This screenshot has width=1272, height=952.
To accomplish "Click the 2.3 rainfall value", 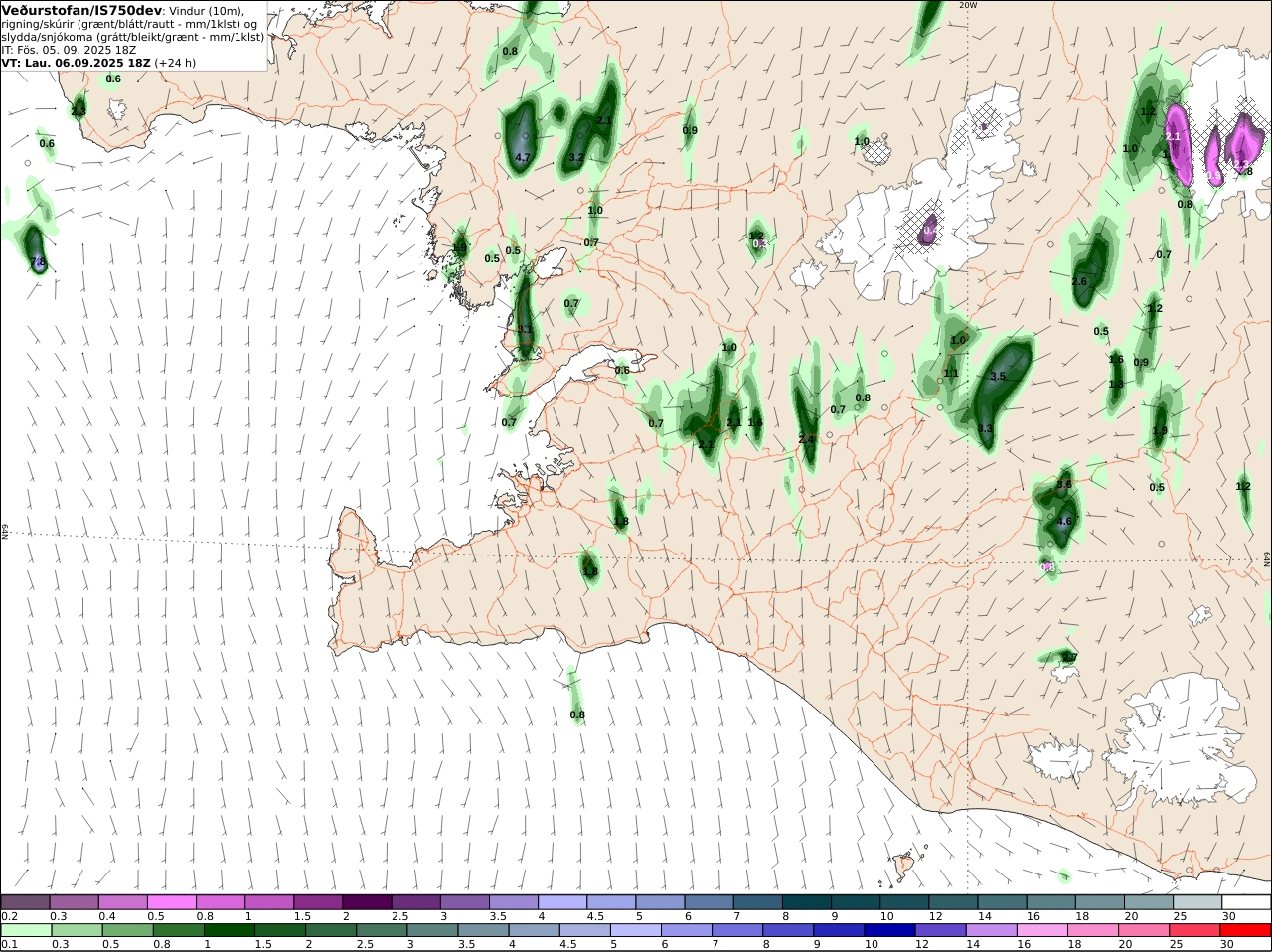I will pyautogui.click(x=78, y=110).
